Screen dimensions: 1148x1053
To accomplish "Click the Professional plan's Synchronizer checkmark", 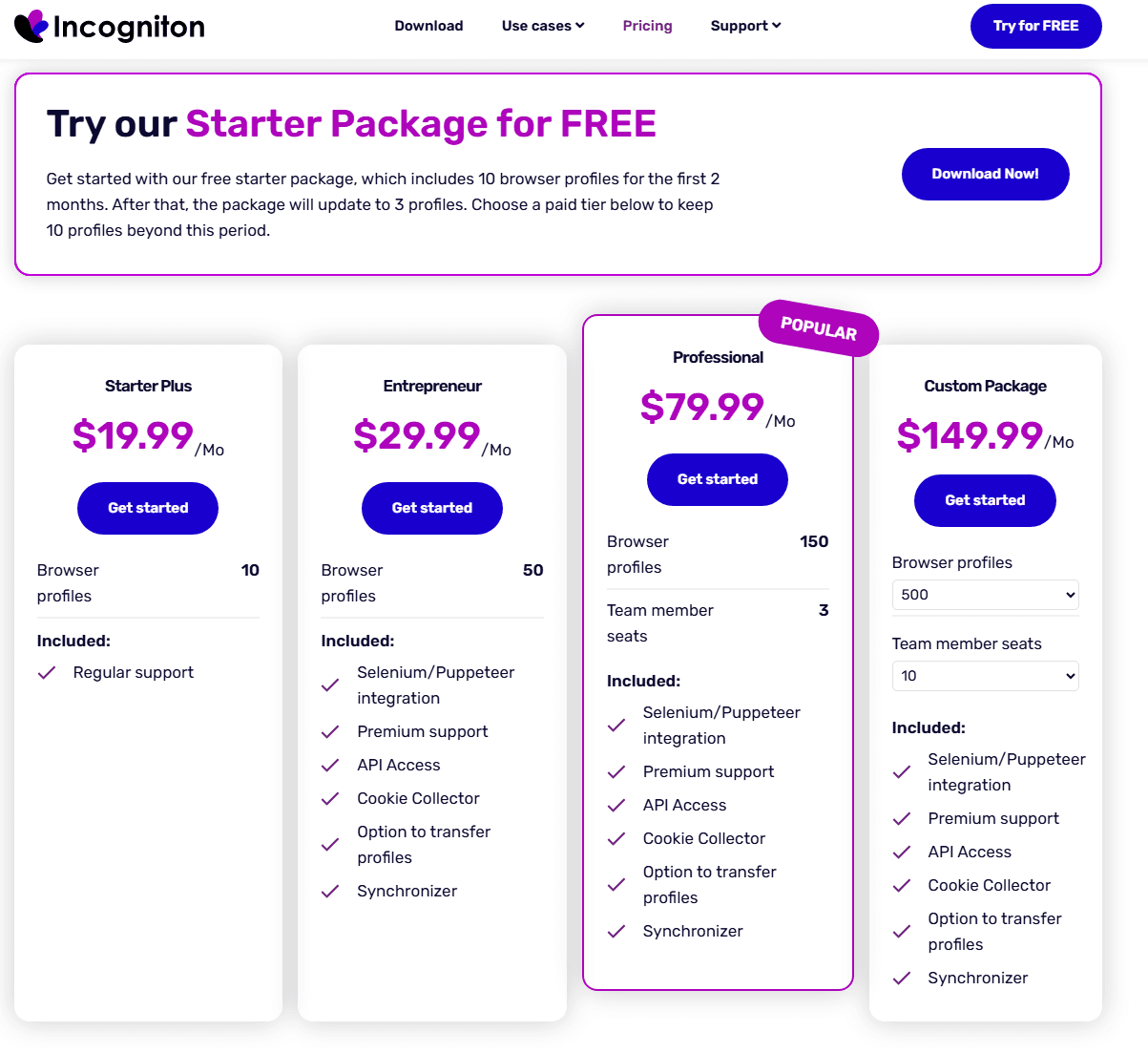I will coord(616,932).
